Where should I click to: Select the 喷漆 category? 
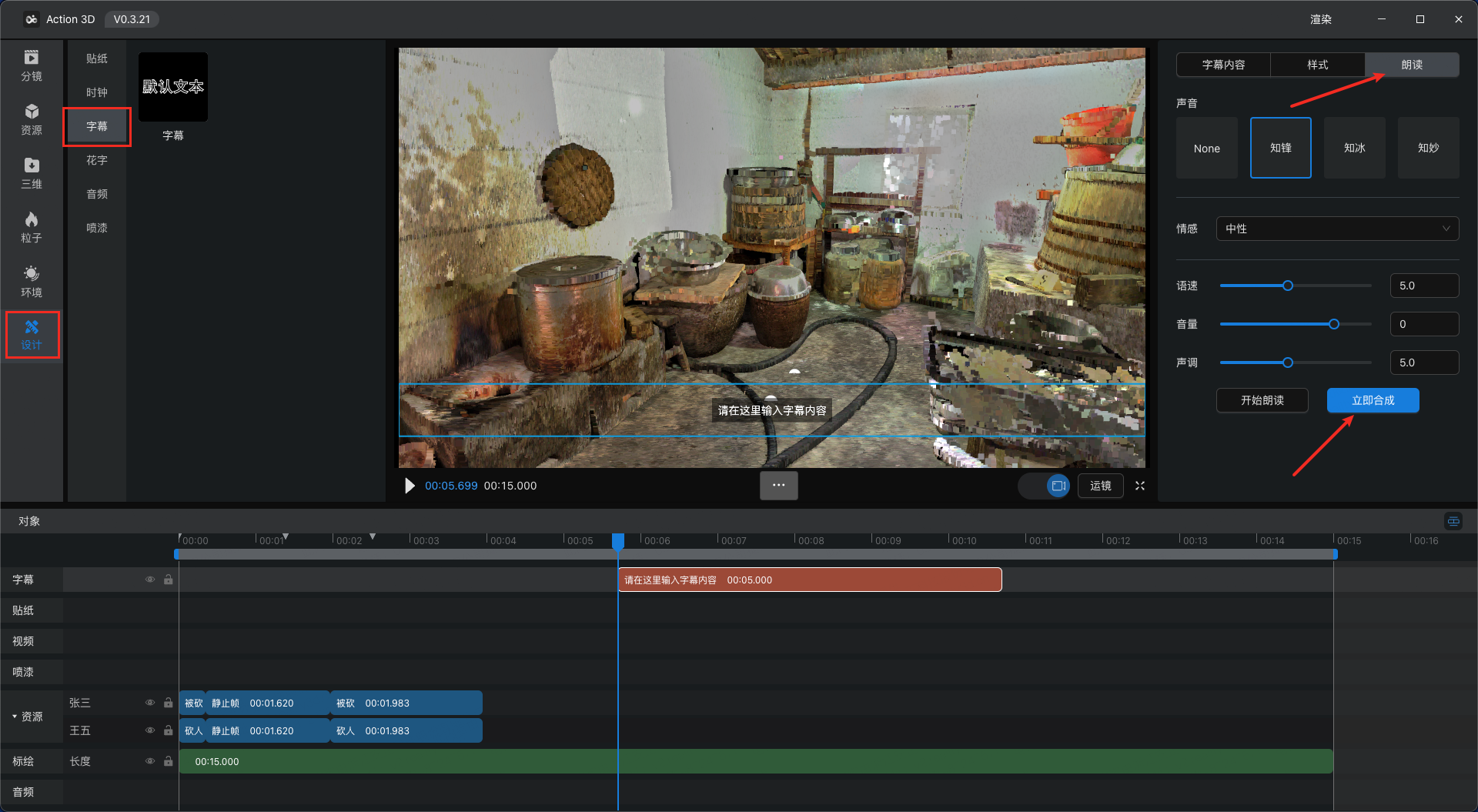click(x=97, y=228)
